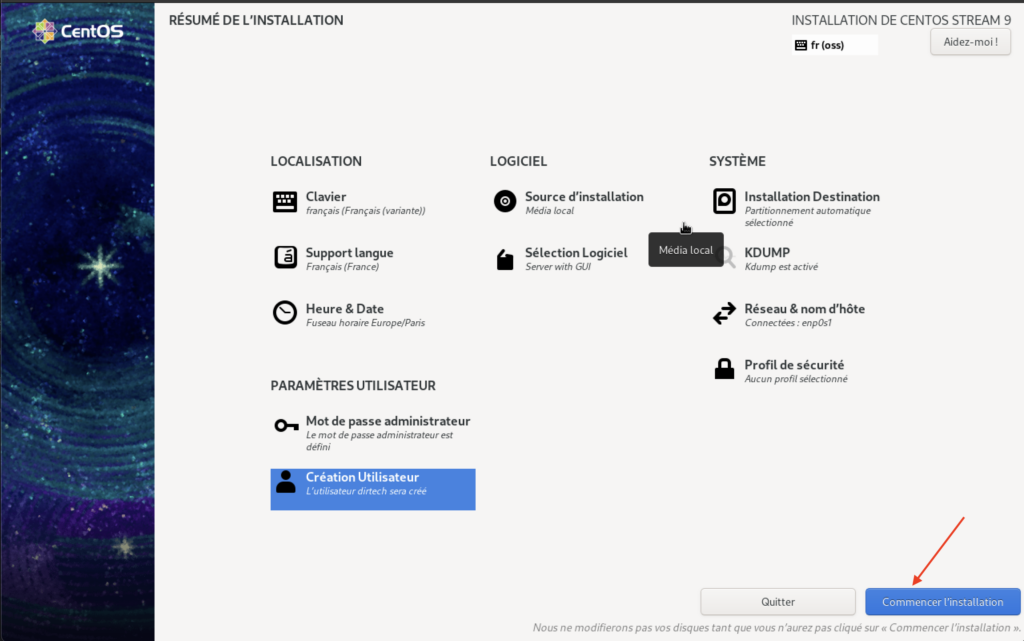
Task: Click the SYSTÈME section heading
Action: [737, 161]
